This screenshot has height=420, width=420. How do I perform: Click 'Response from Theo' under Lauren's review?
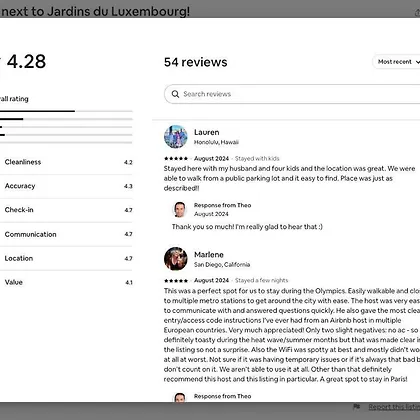(x=222, y=205)
